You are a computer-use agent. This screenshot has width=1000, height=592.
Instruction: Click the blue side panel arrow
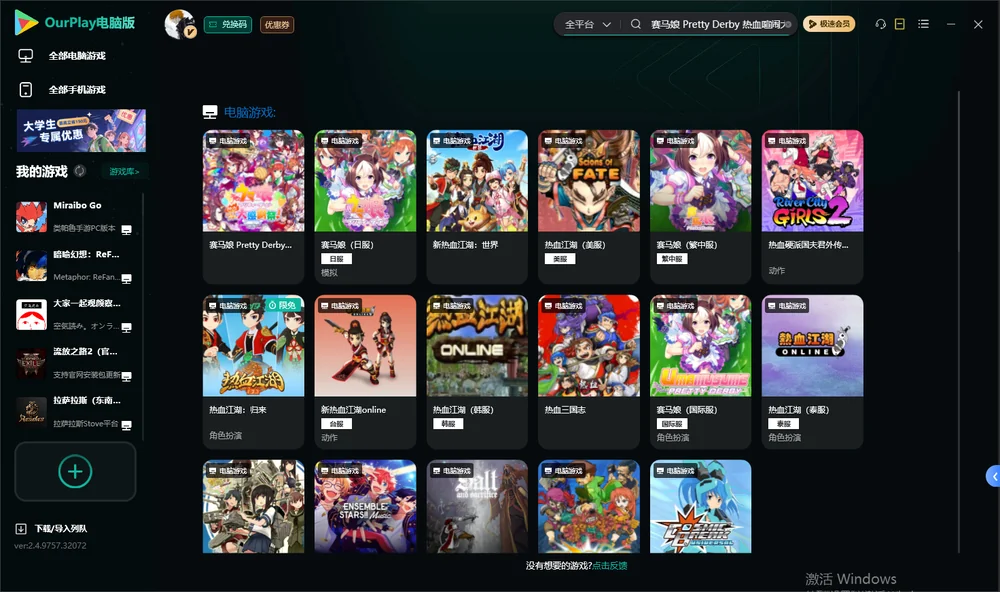(994, 477)
